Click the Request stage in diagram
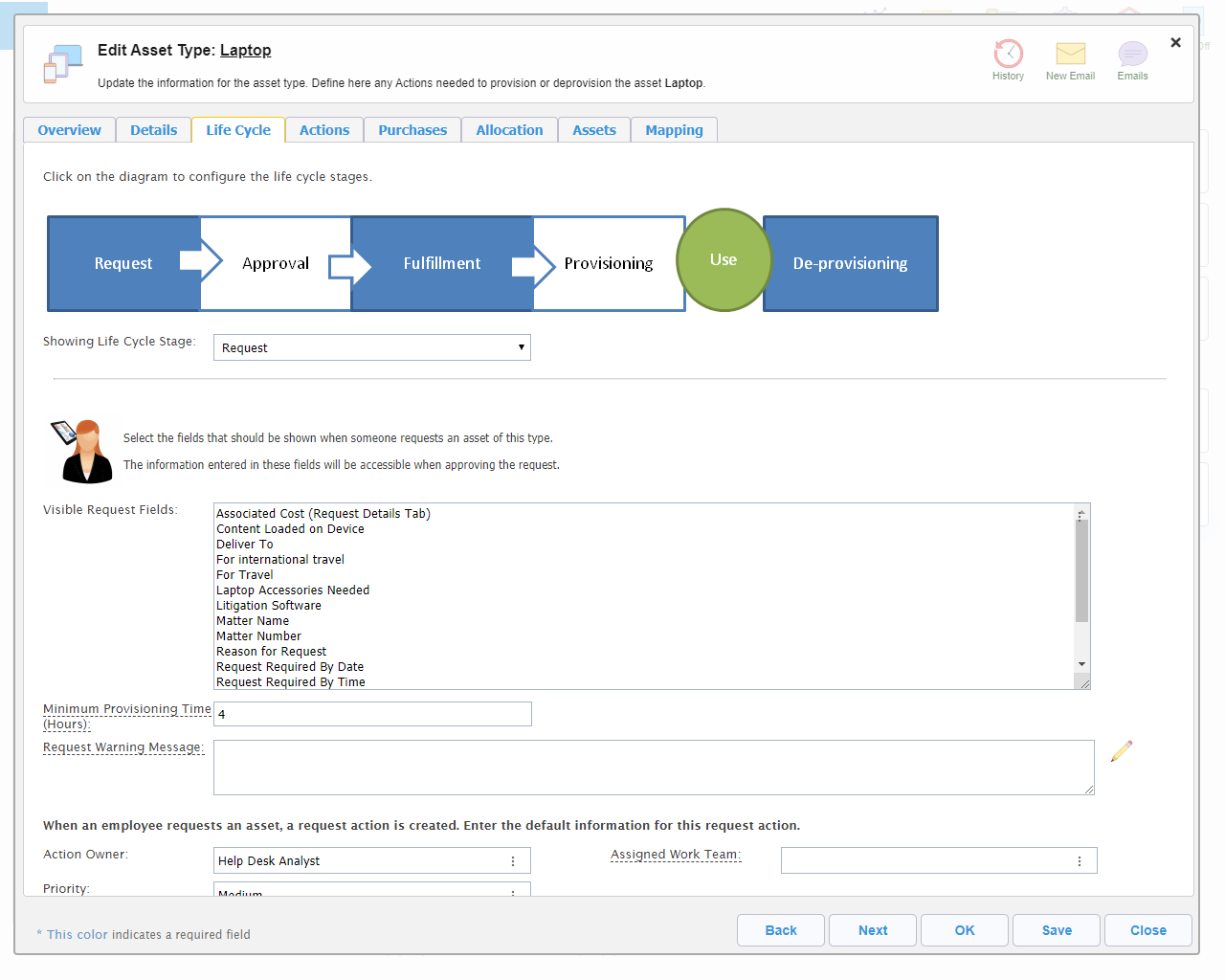The width and height of the screenshot is (1225, 980). [123, 263]
